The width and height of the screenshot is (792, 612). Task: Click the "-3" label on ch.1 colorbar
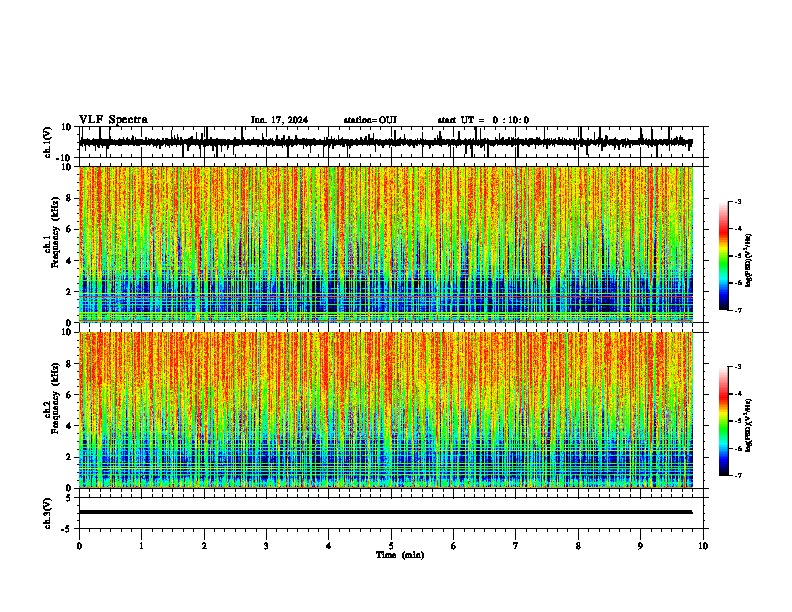(x=738, y=201)
